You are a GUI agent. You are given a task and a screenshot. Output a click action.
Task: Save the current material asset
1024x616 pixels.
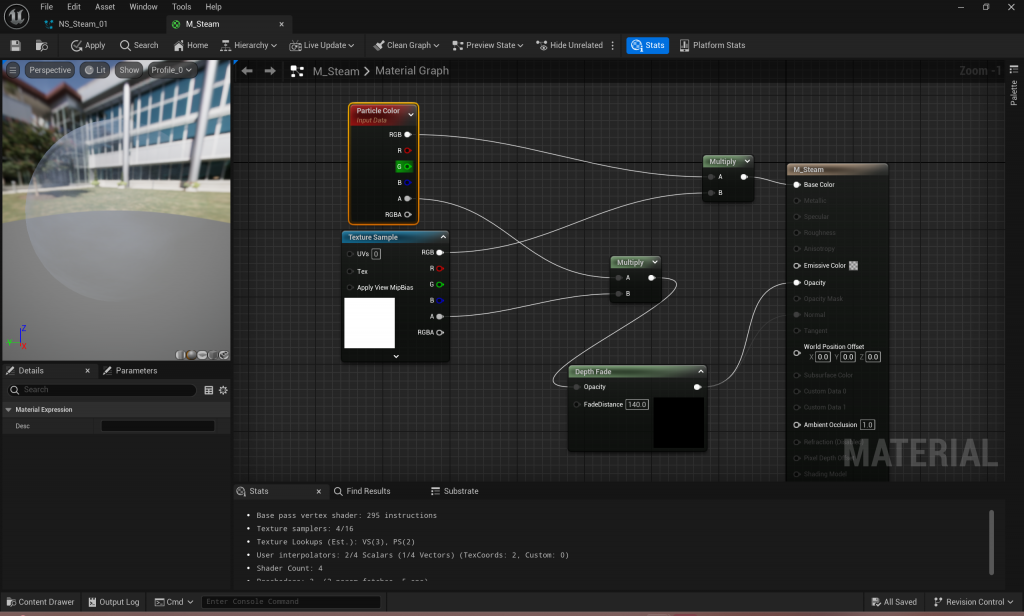pos(16,45)
